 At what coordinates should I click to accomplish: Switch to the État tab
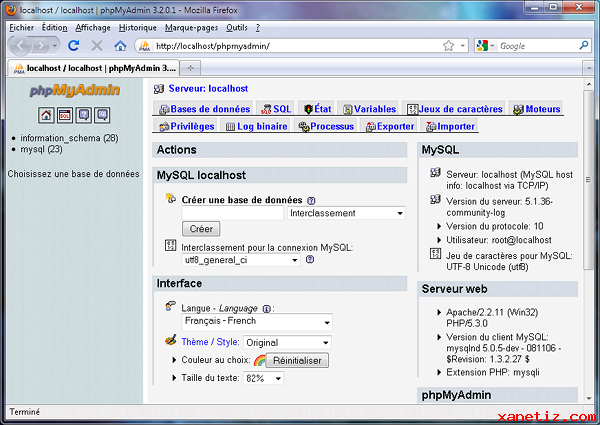coord(318,109)
